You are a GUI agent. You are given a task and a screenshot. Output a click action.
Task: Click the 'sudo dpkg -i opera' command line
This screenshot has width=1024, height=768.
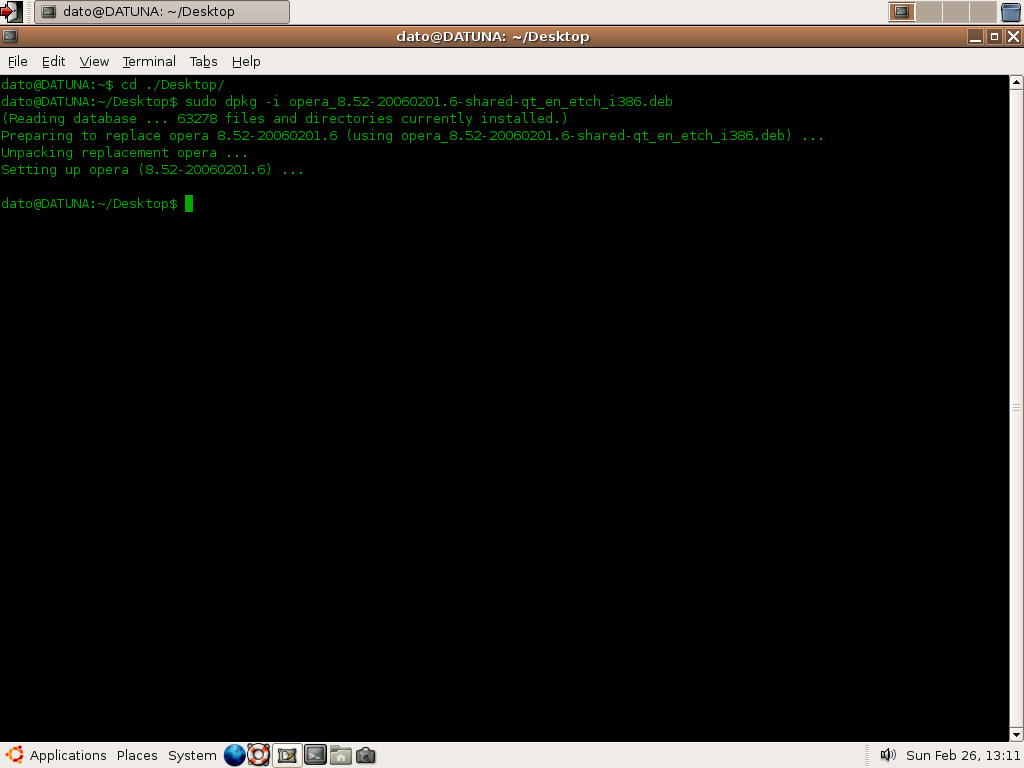(337, 102)
